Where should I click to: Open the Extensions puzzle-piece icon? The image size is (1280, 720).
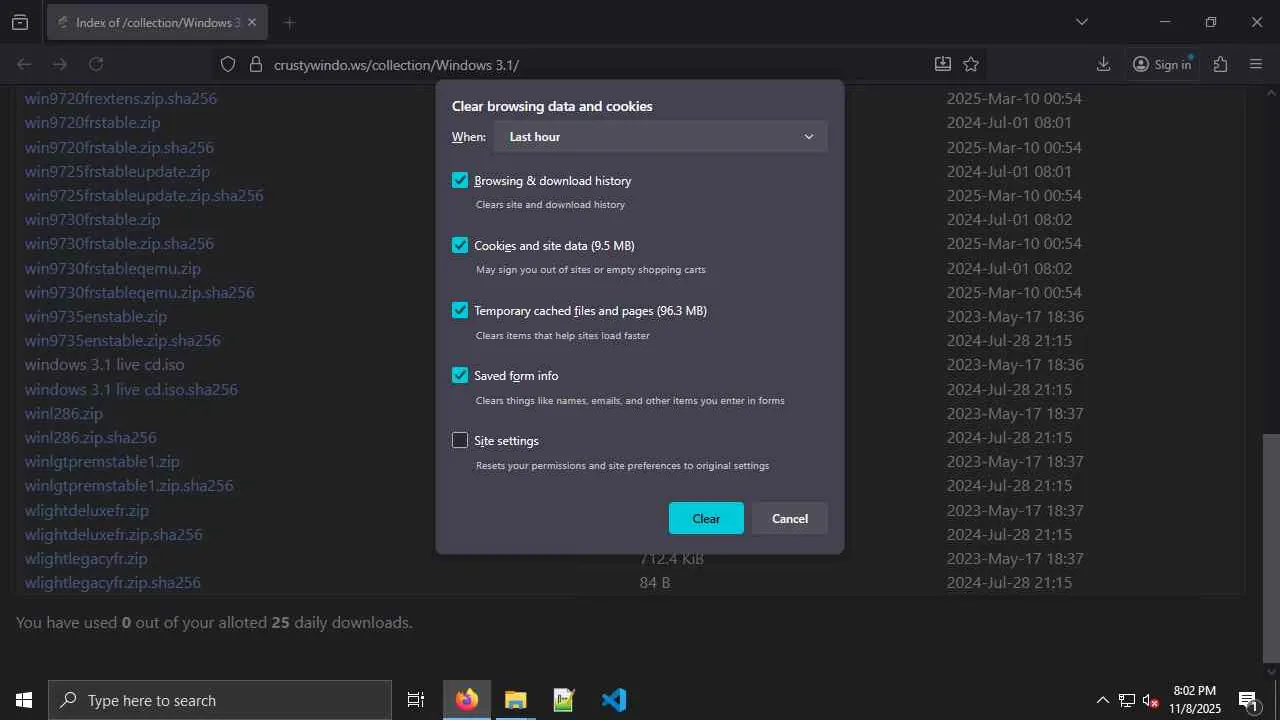[1220, 64]
